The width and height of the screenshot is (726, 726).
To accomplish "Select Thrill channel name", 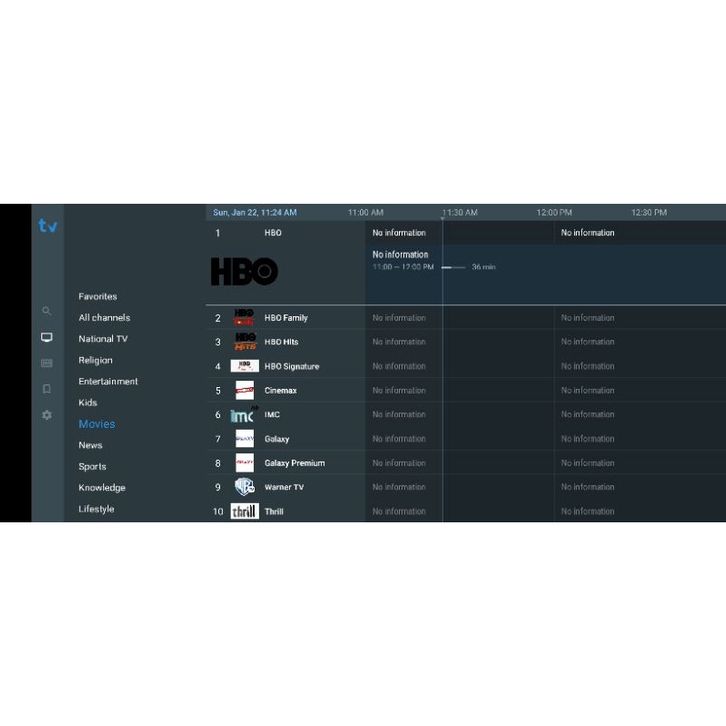I will [x=274, y=512].
